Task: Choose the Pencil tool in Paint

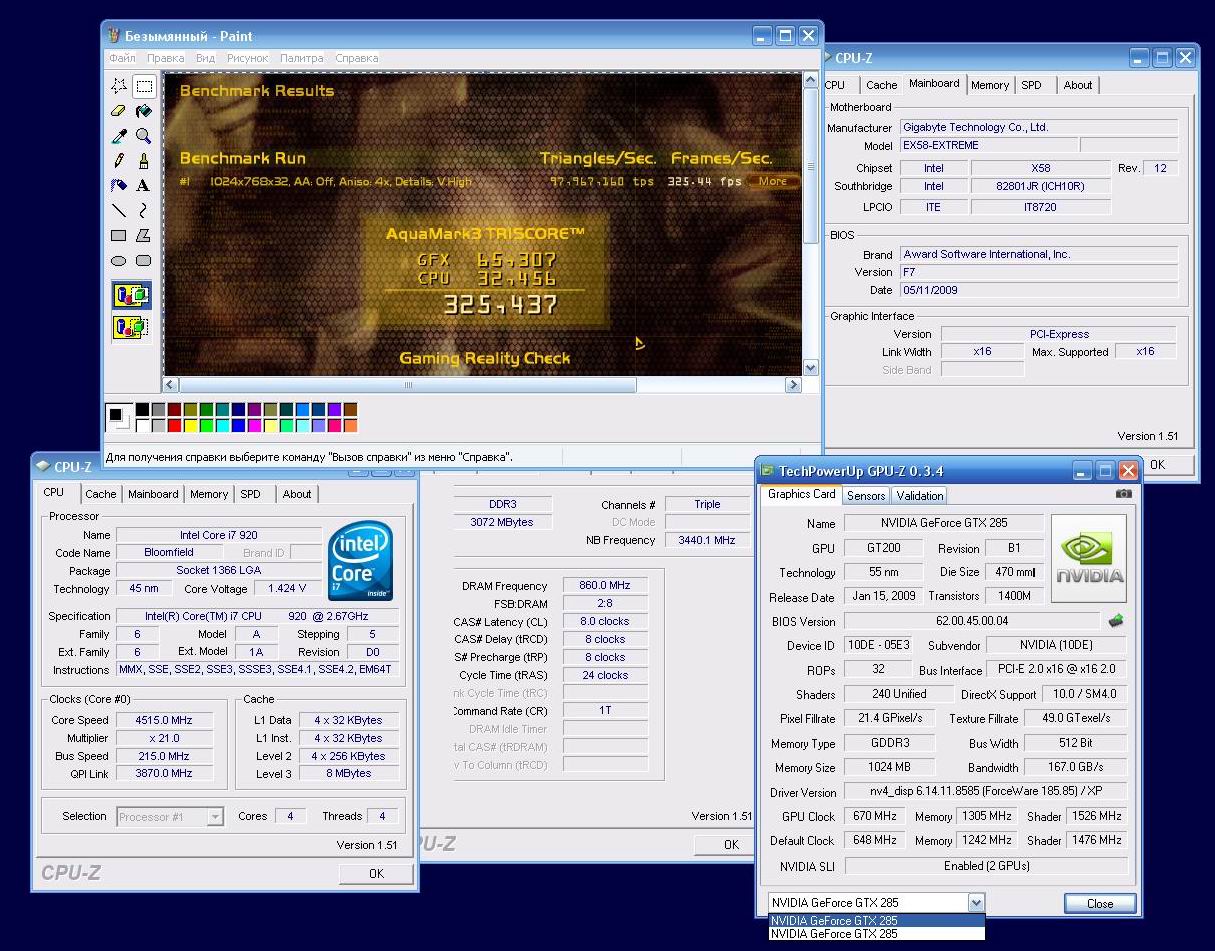Action: point(119,161)
